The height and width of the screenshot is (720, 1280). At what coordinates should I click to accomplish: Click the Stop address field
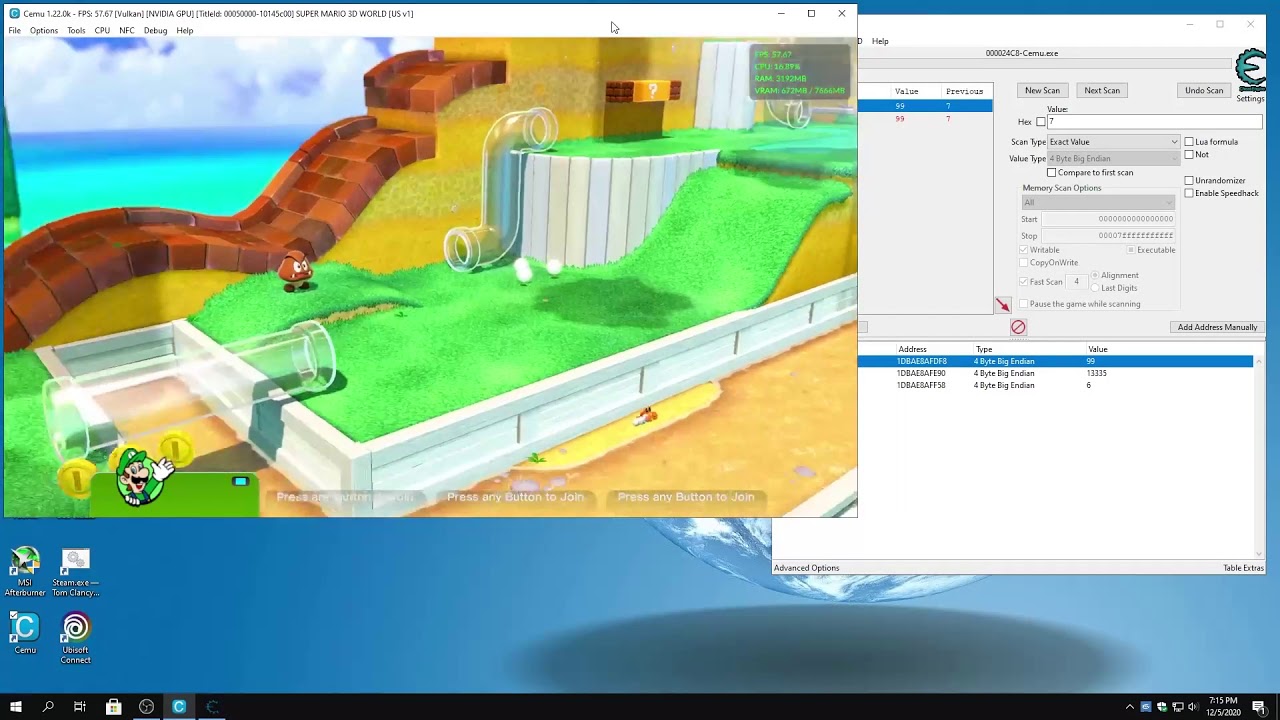point(1108,236)
